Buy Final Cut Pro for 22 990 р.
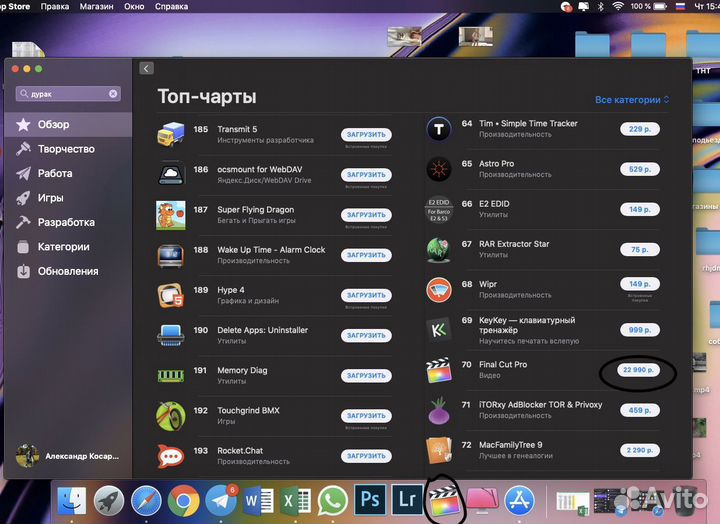 click(x=638, y=370)
